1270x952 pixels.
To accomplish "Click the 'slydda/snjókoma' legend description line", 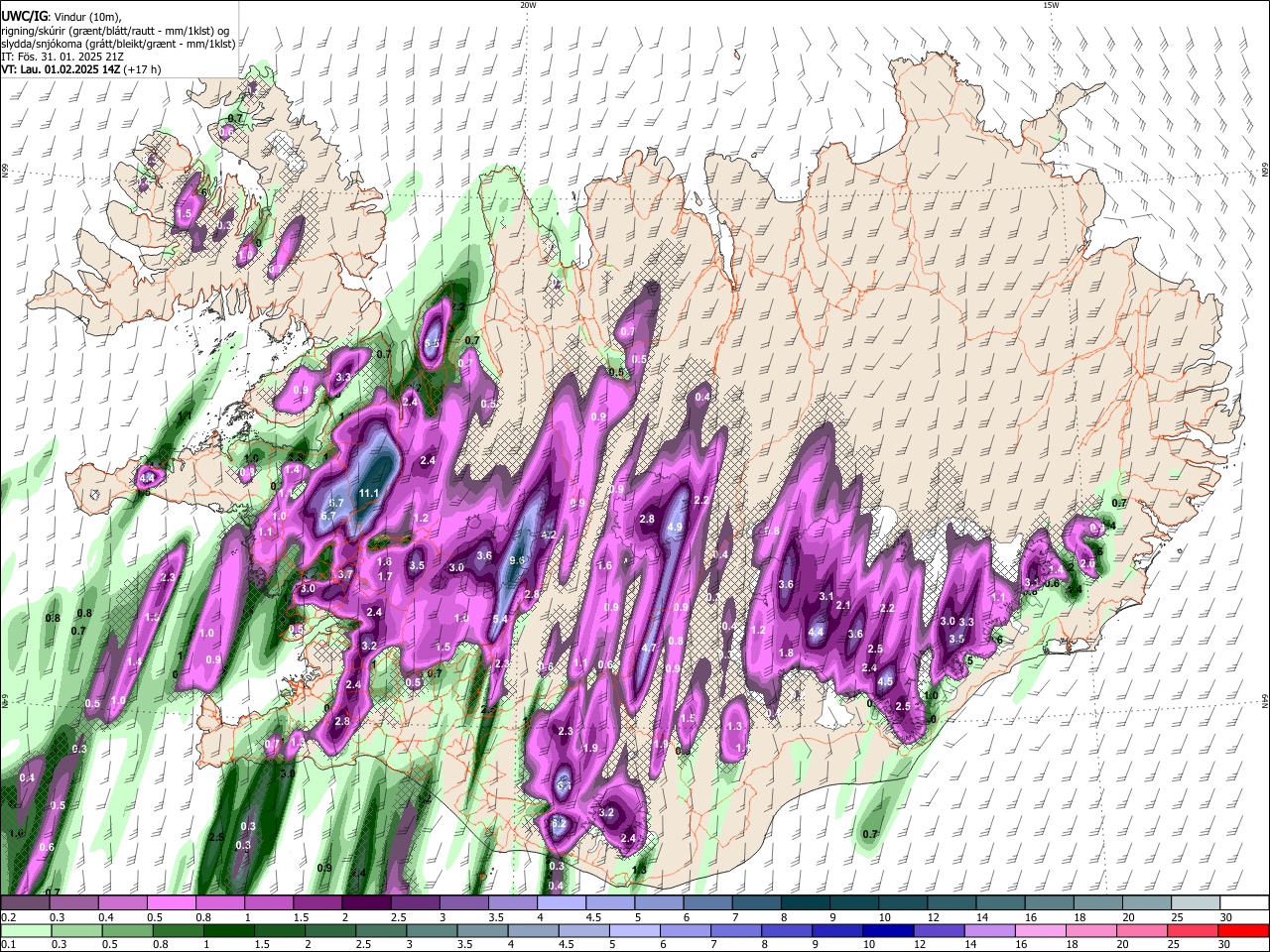I will tap(118, 44).
